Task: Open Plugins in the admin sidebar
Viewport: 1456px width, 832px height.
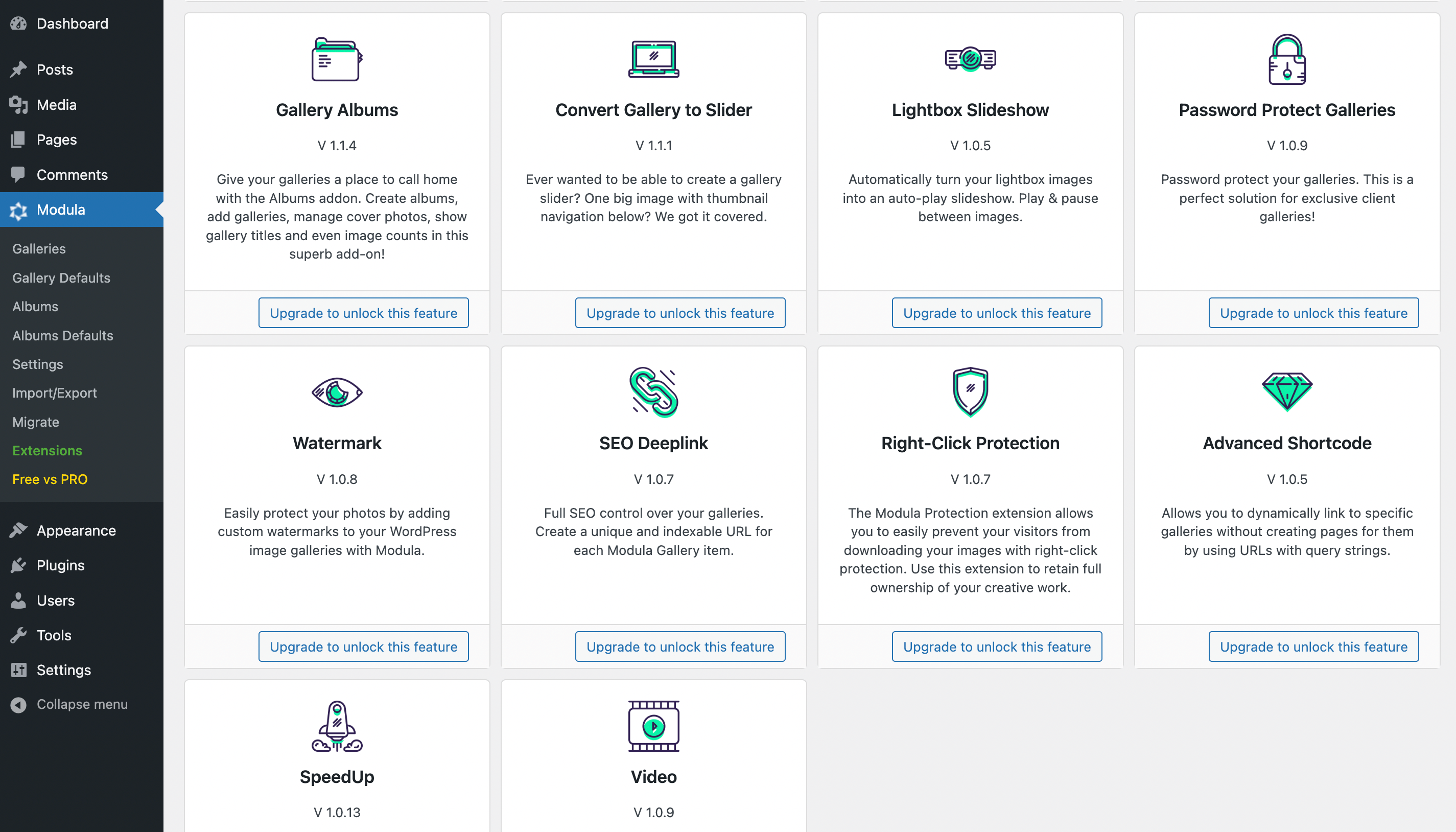Action: click(x=60, y=565)
